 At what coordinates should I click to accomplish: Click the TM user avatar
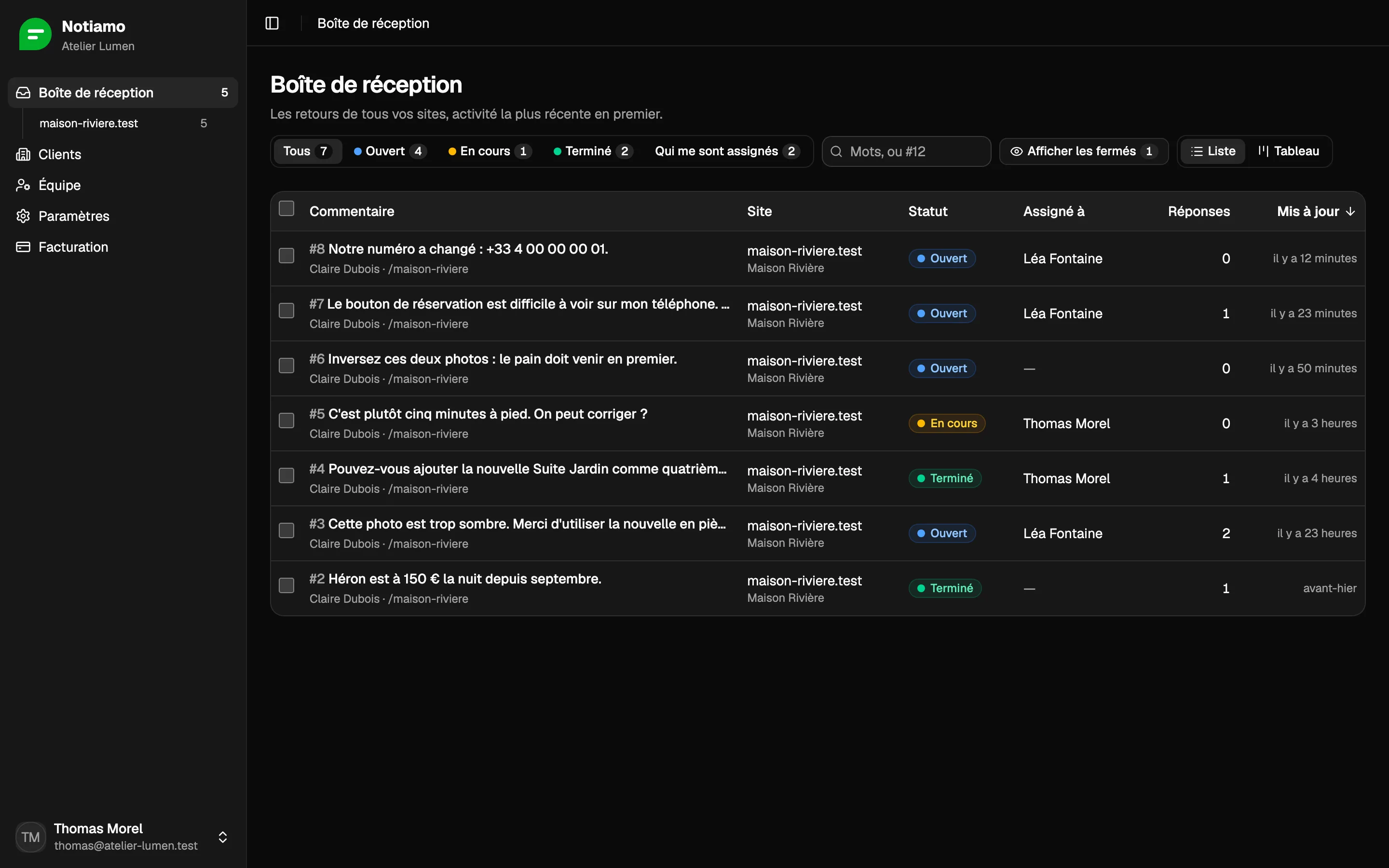[x=30, y=837]
